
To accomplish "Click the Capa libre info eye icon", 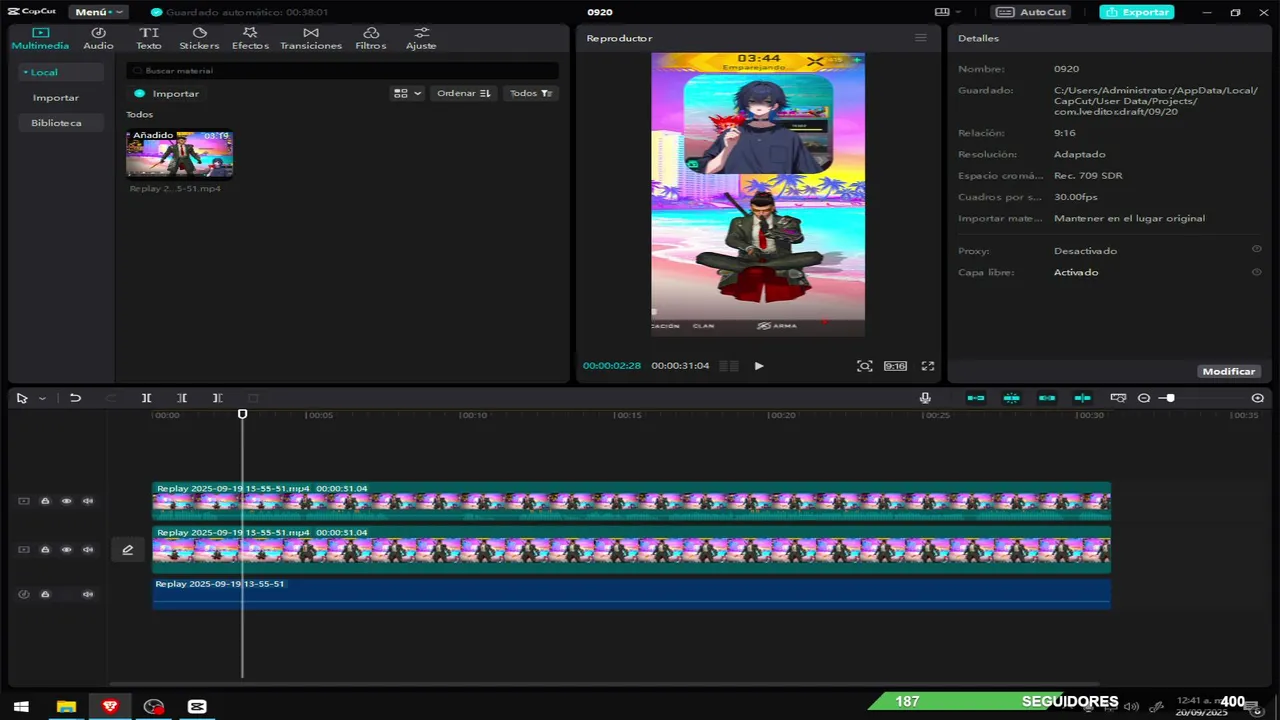I will [1257, 271].
